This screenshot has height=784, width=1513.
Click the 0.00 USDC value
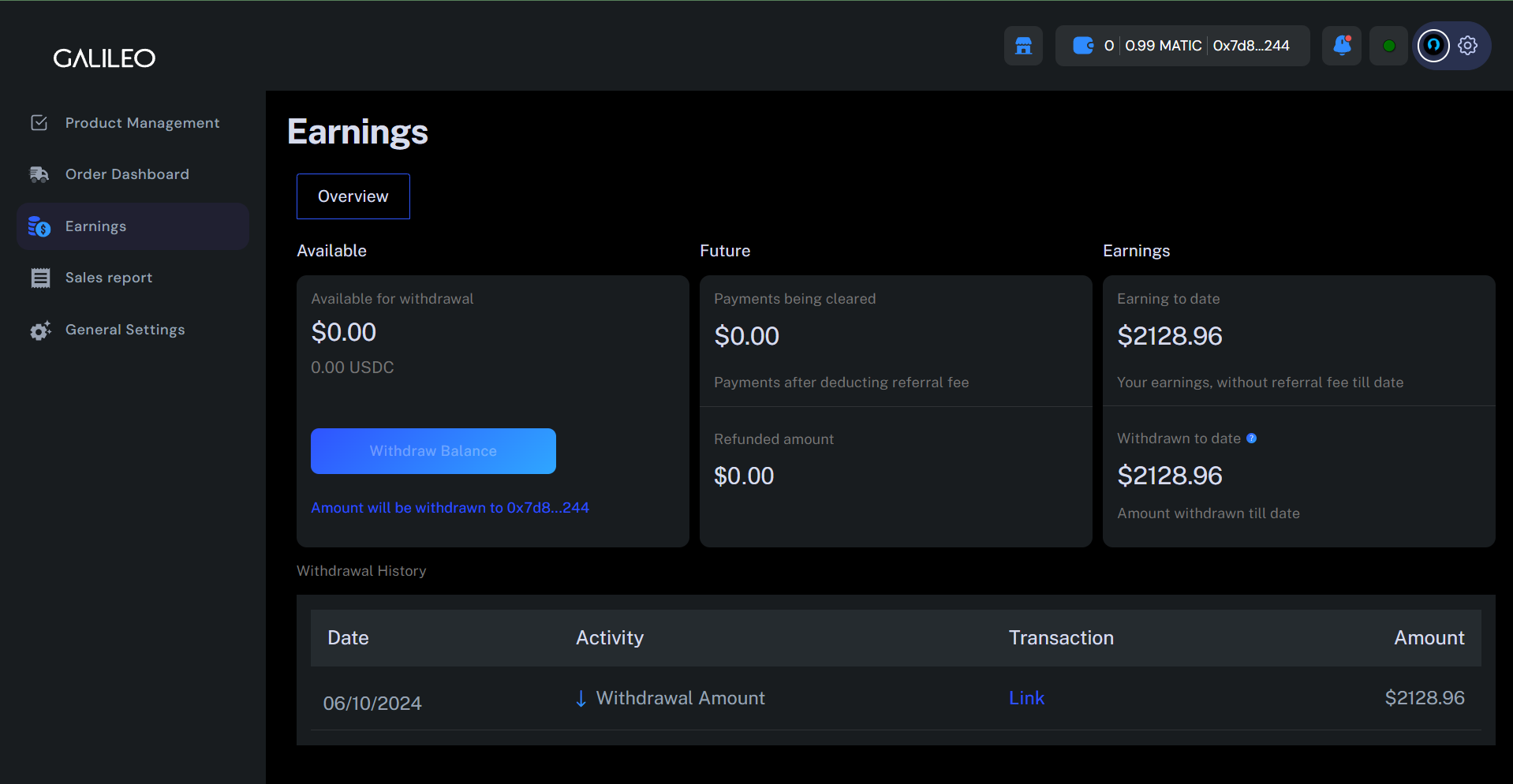[x=353, y=368]
